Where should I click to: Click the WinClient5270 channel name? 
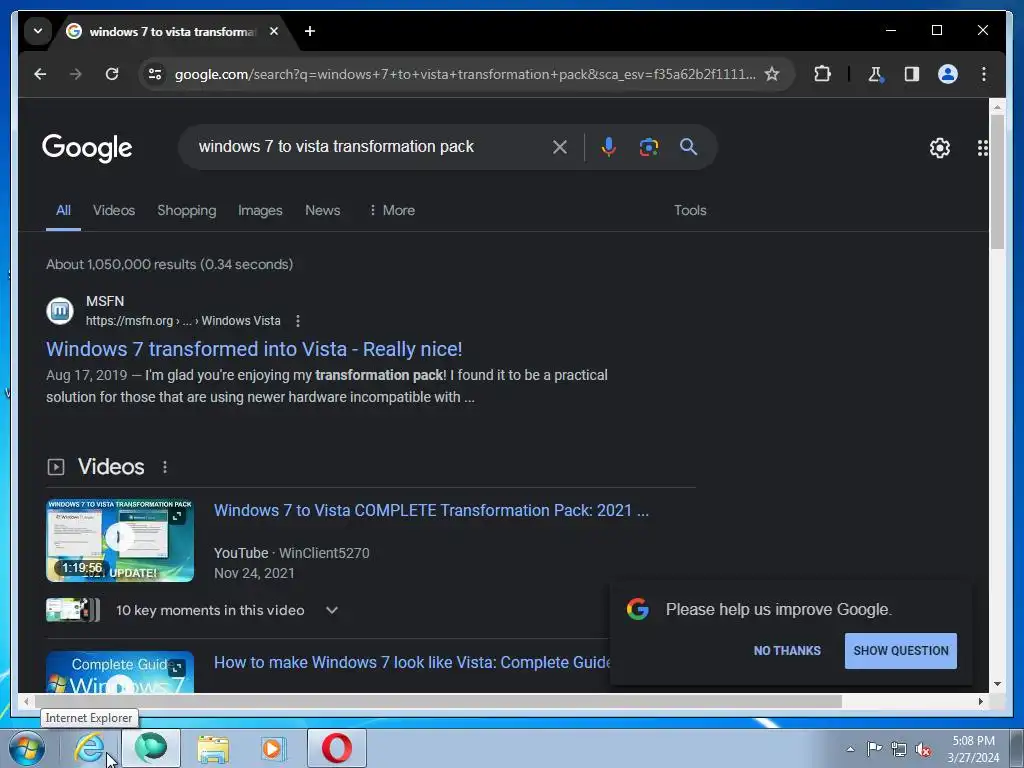(x=324, y=553)
